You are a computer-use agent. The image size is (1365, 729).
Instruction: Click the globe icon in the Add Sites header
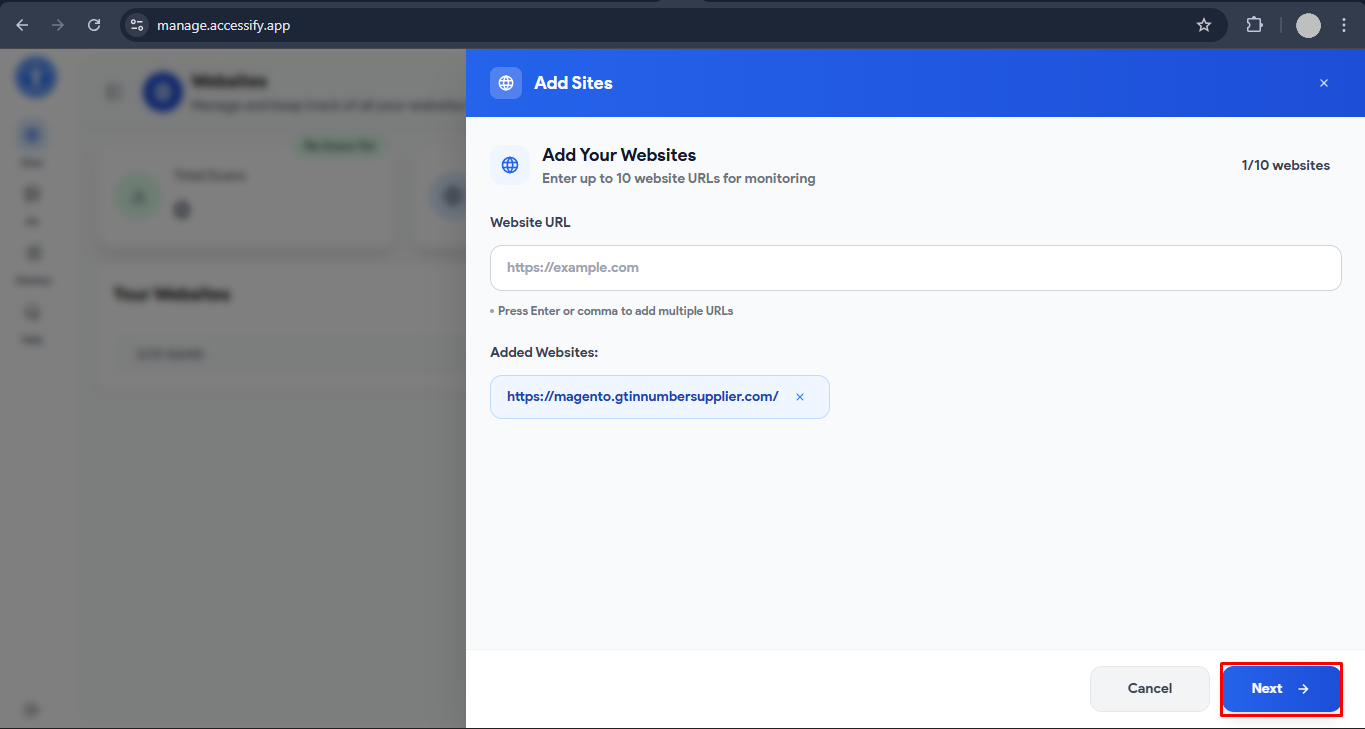tap(506, 83)
